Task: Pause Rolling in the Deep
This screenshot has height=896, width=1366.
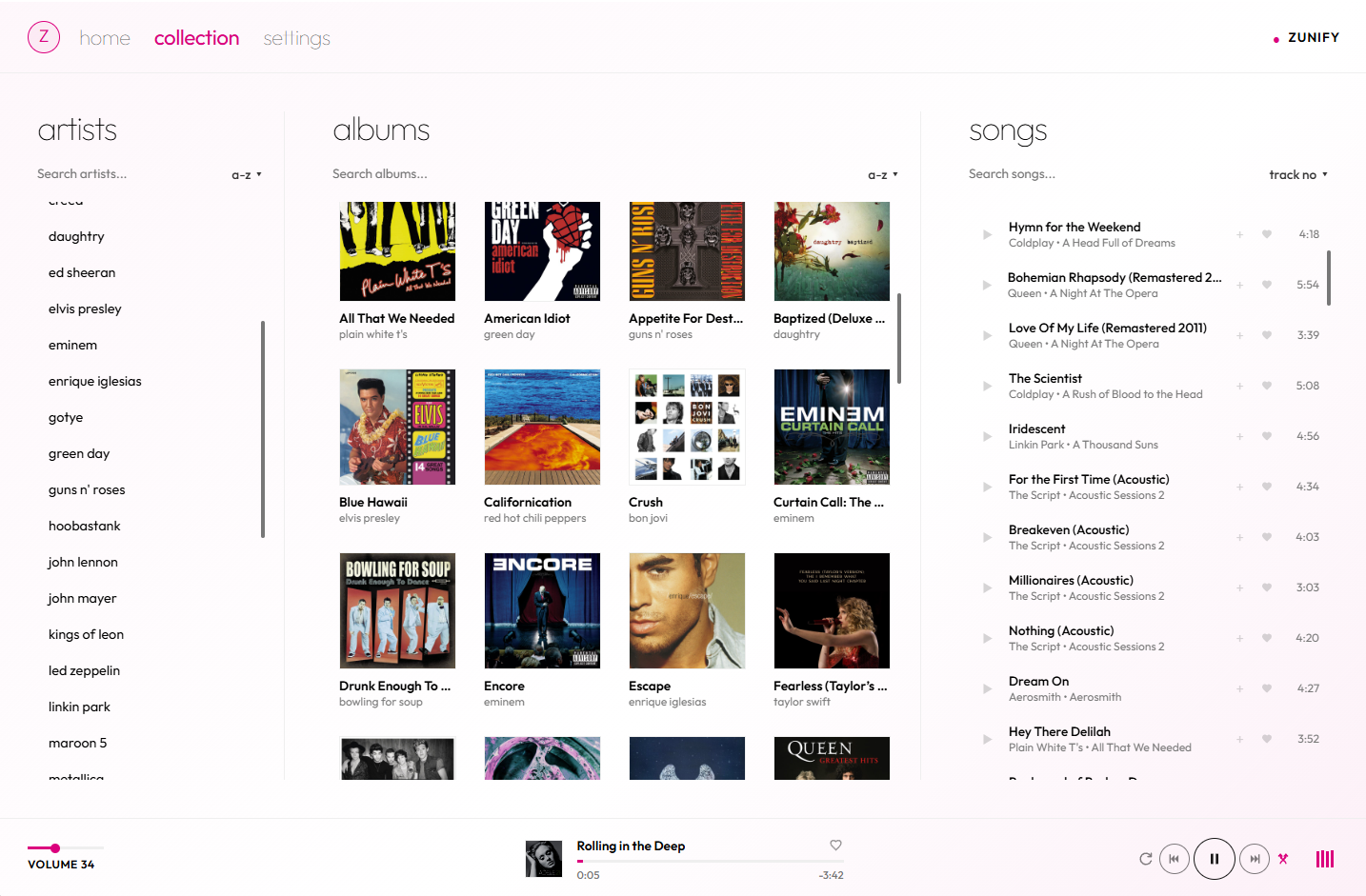Action: click(x=1215, y=859)
